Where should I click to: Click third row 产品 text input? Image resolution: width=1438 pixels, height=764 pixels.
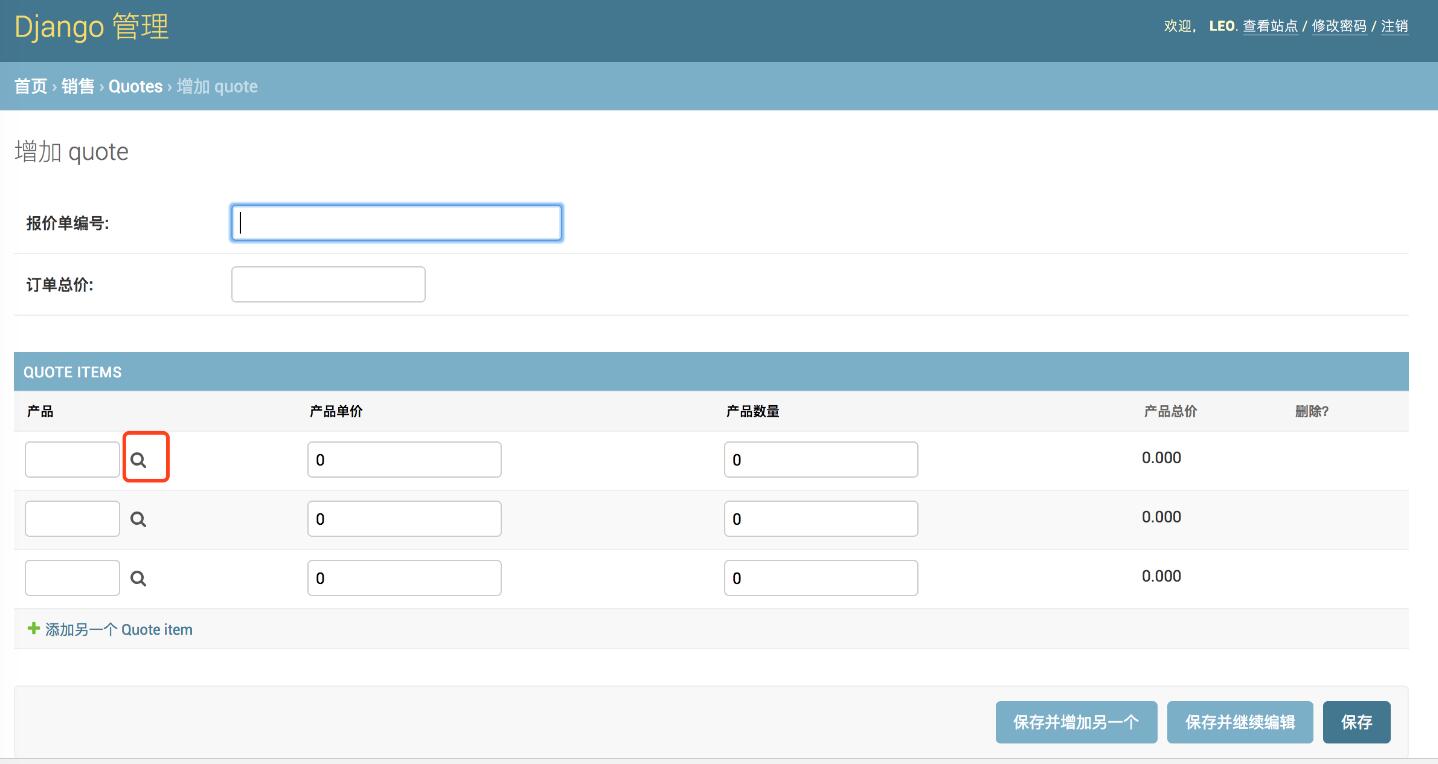tap(72, 577)
